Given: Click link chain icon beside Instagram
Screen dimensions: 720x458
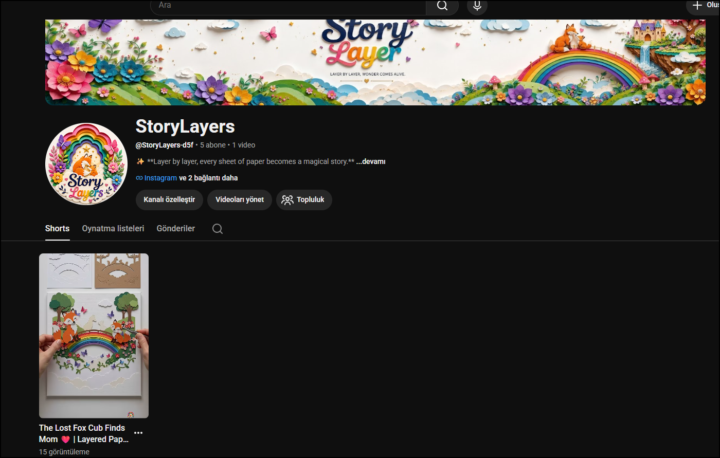Looking at the screenshot, I should click(x=139, y=178).
